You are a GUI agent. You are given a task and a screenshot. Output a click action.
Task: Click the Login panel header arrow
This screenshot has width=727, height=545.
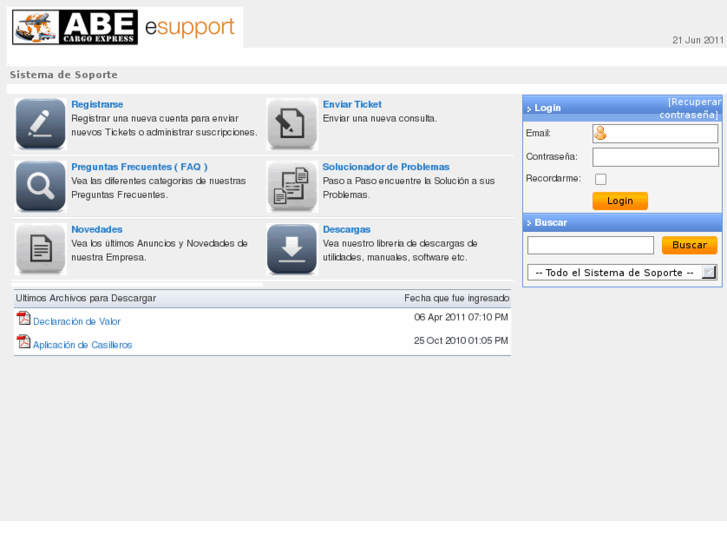529,109
